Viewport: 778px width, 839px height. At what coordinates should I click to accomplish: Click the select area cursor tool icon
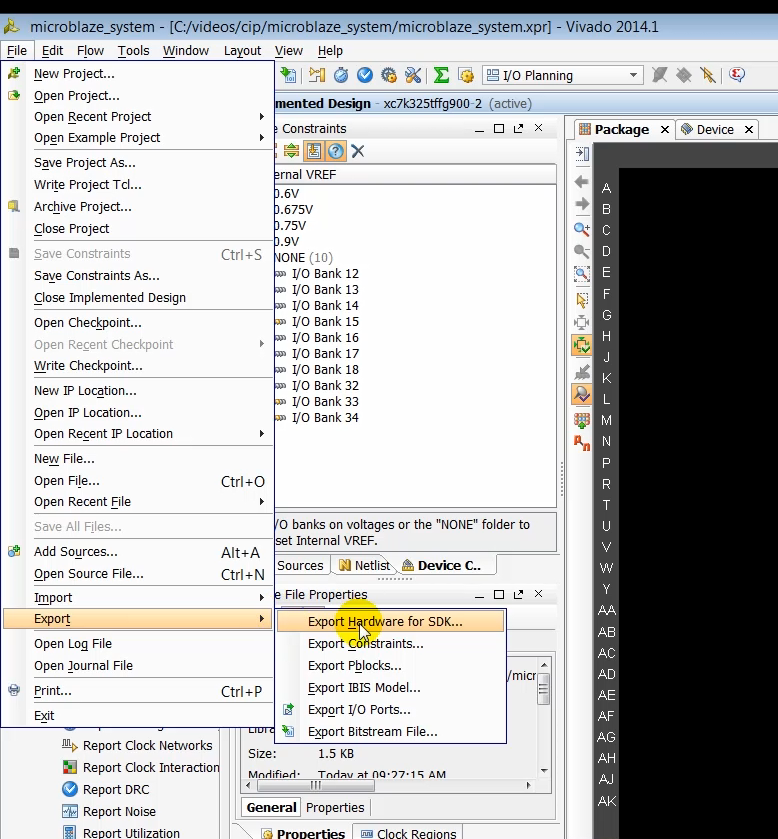coord(582,300)
